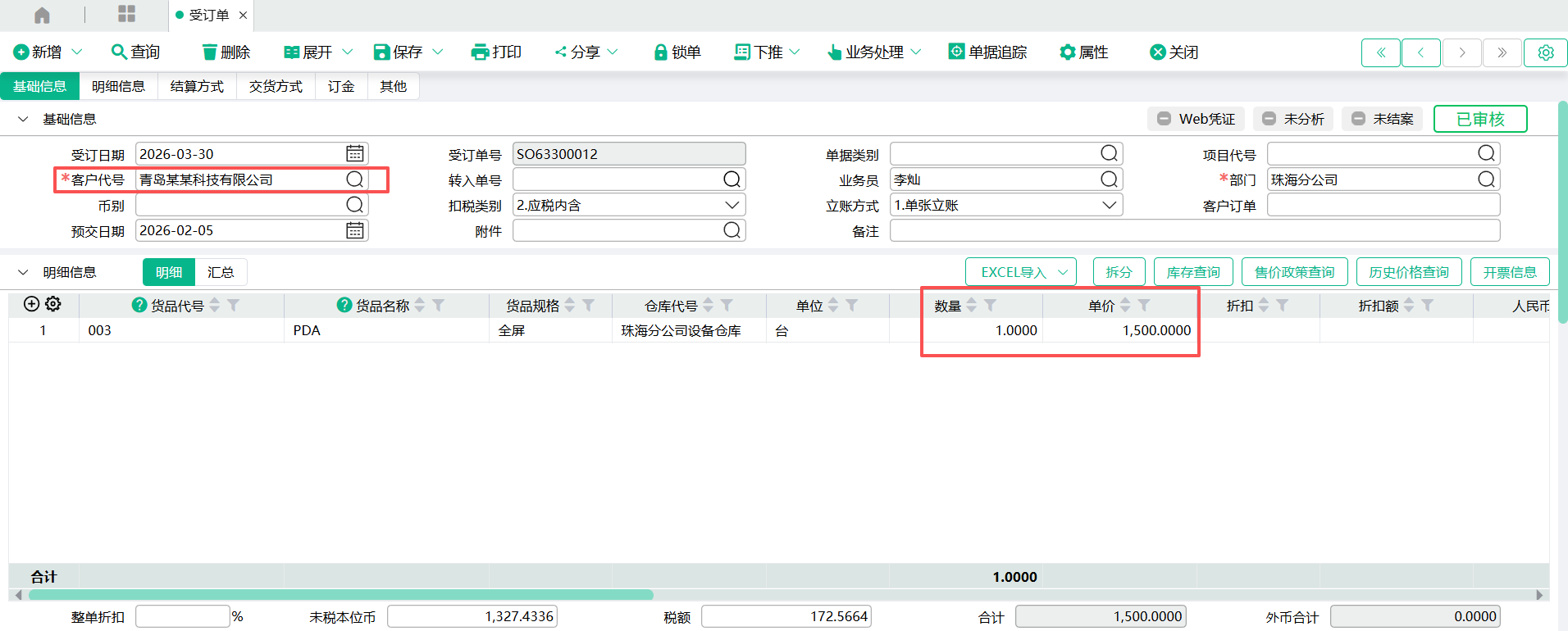Switch to the 结算方式 tab
The image size is (1568, 631).
click(x=197, y=86)
